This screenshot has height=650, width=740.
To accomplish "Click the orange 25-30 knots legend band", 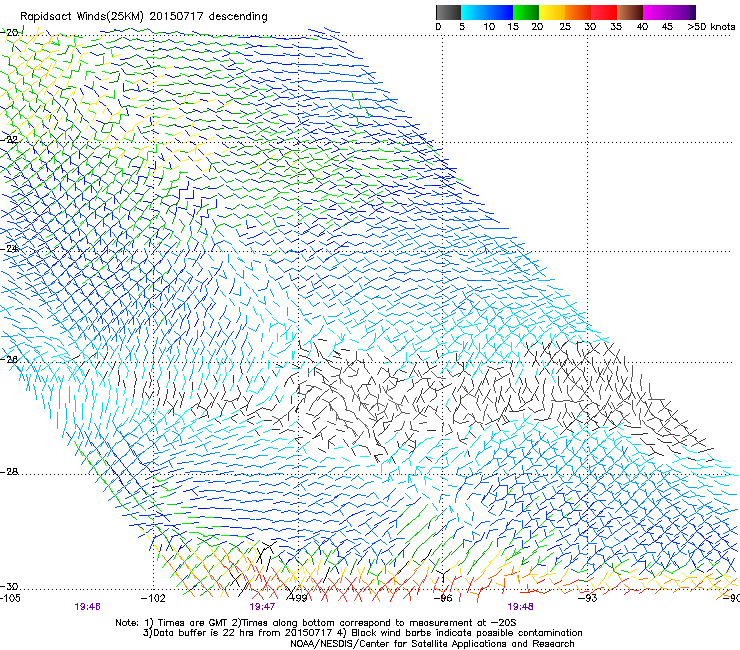I will coord(578,12).
